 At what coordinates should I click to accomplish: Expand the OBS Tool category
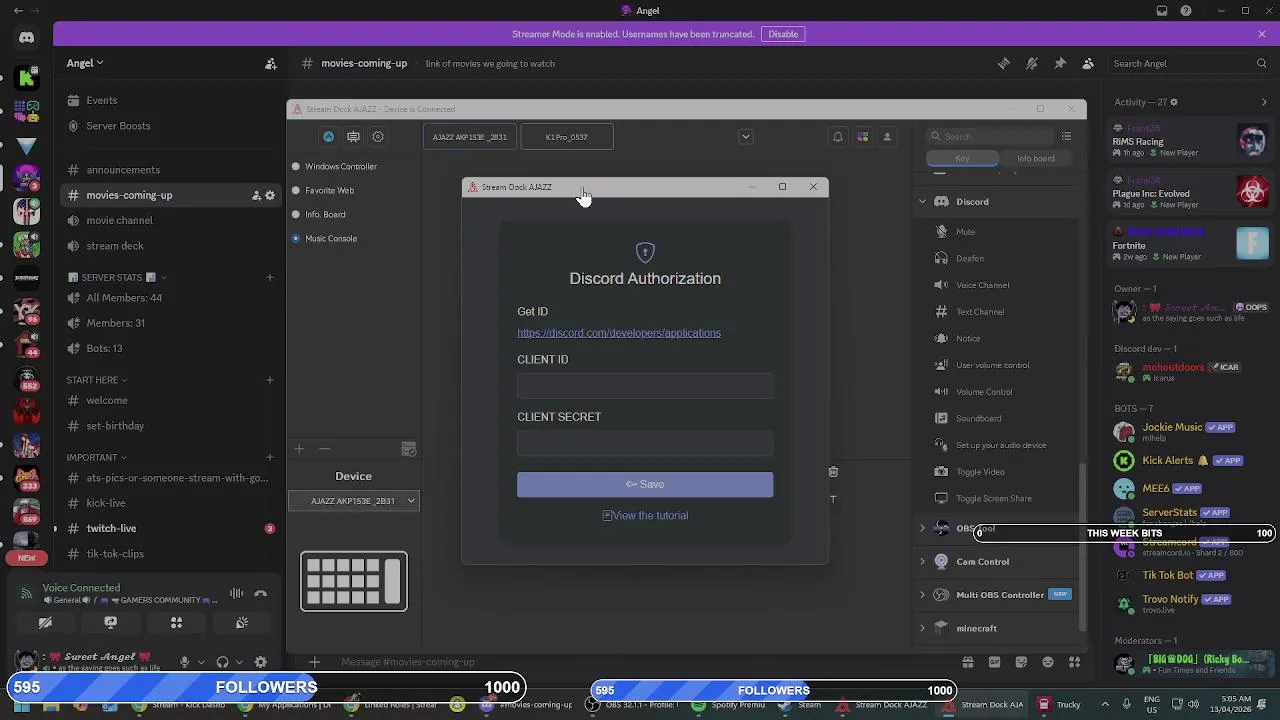coord(923,528)
